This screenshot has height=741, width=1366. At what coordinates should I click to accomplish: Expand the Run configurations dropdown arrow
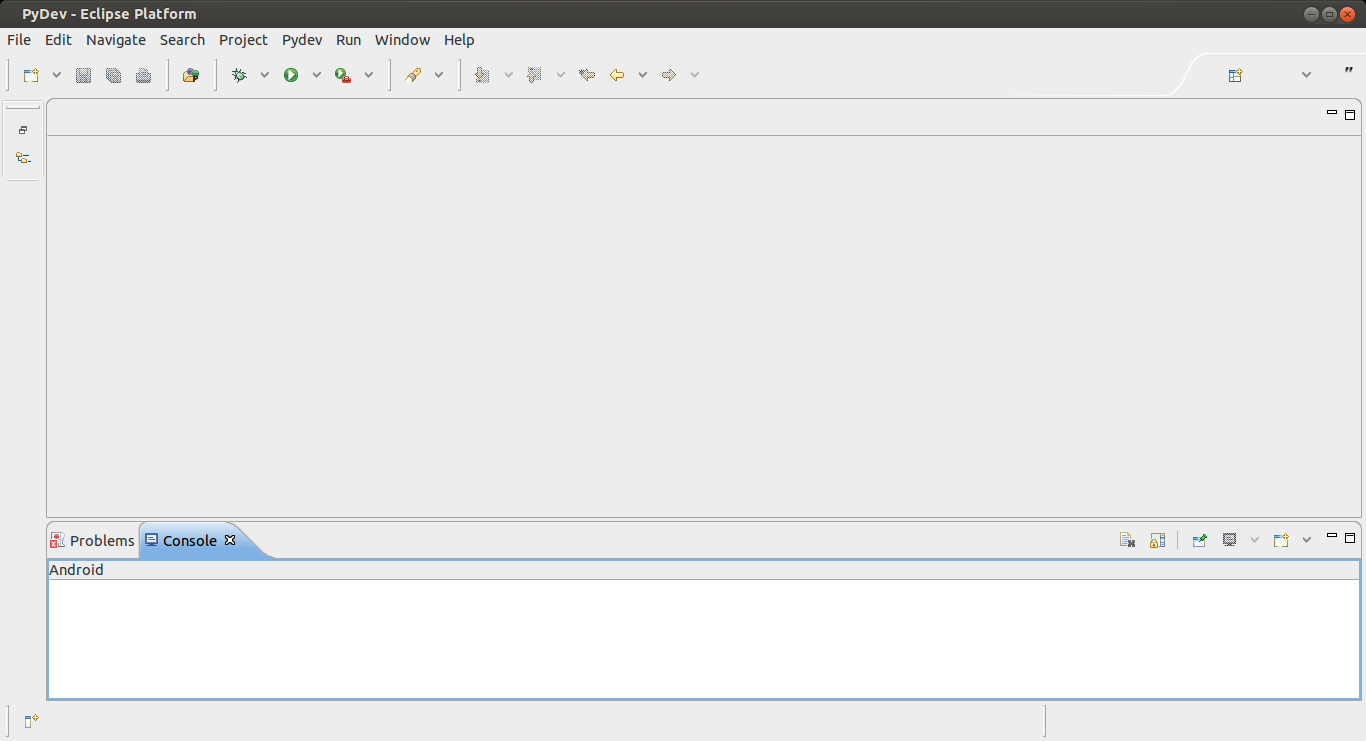[x=317, y=75]
